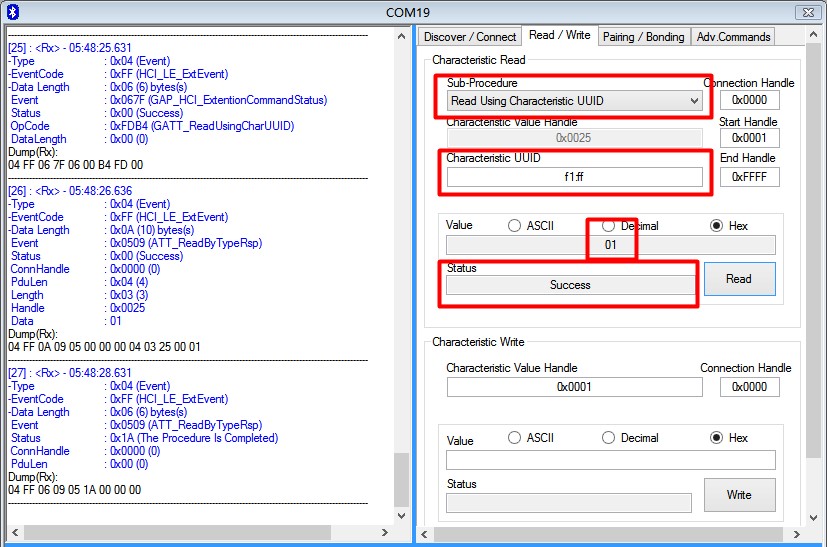Image resolution: width=827 pixels, height=547 pixels.
Task: Open the Pairing / Bonding tab
Action: 643,37
